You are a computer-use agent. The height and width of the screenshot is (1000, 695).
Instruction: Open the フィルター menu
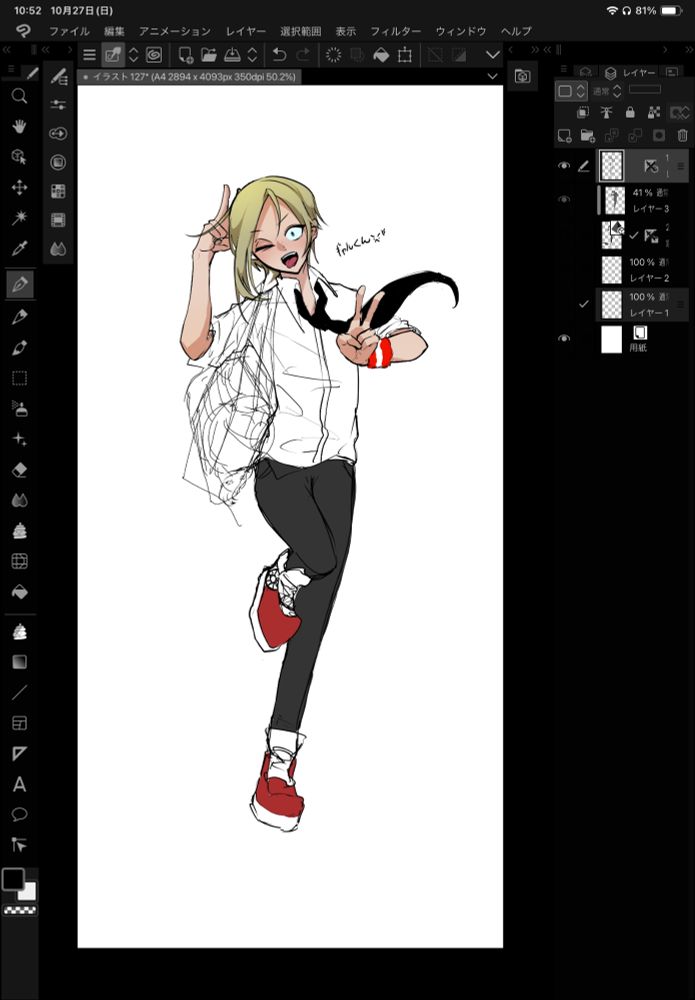(x=396, y=31)
